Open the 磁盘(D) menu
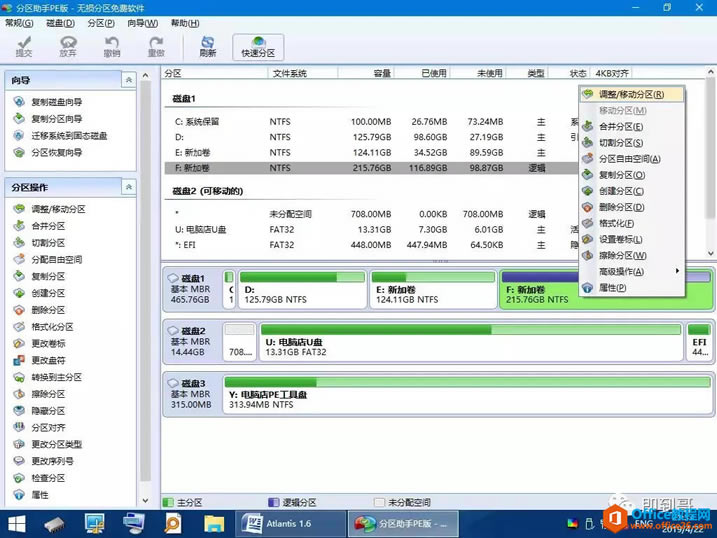 pyautogui.click(x=60, y=23)
